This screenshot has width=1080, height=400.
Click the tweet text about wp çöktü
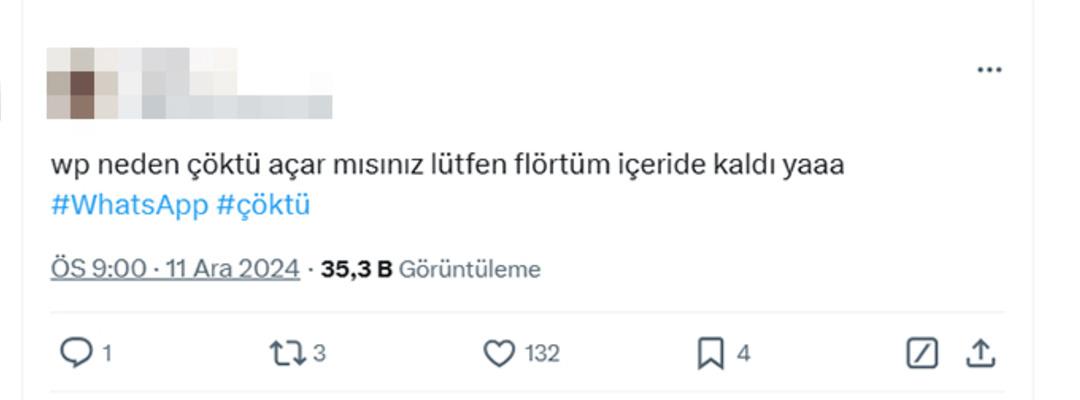(x=448, y=165)
